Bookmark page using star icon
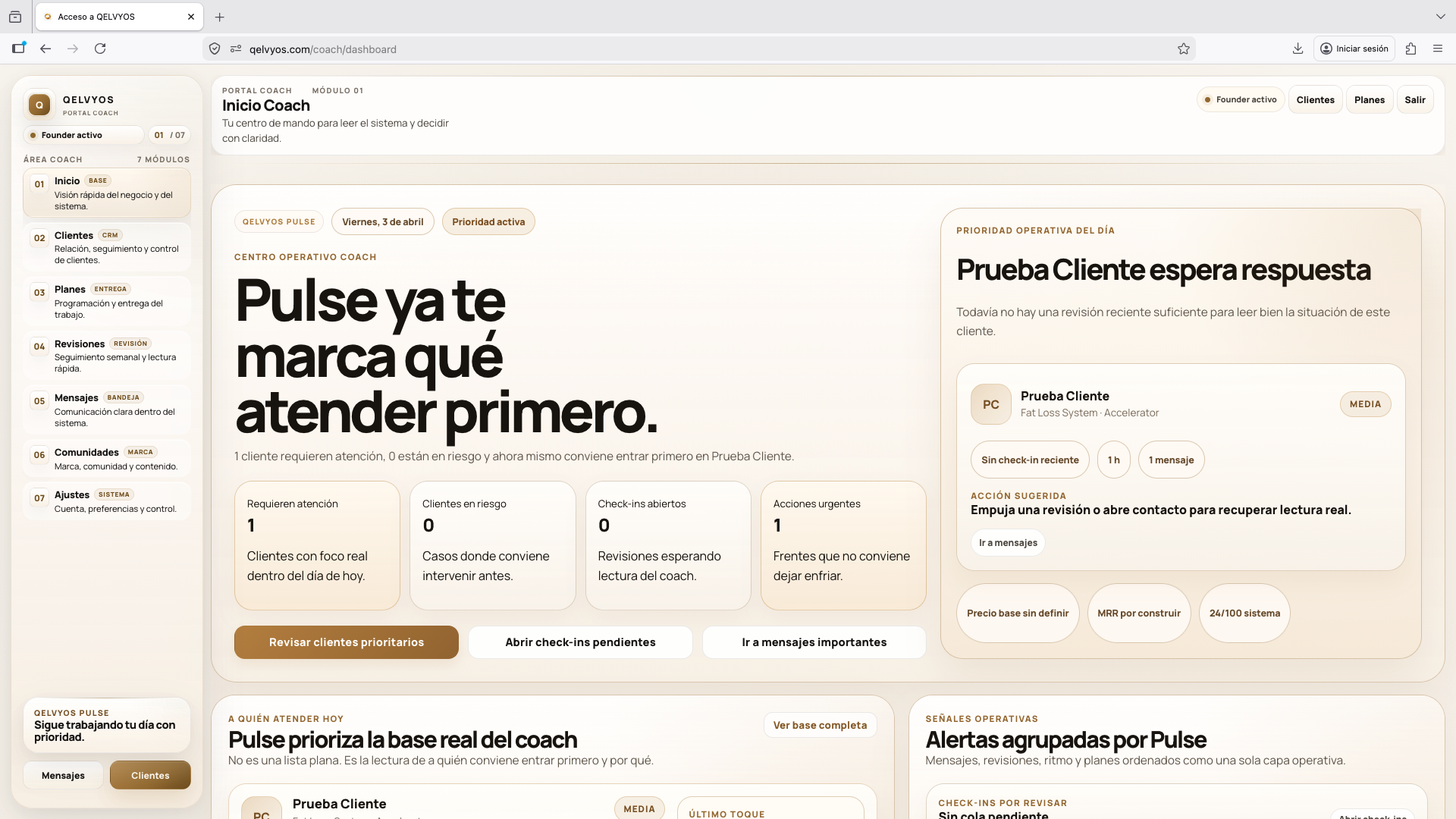Image resolution: width=1456 pixels, height=819 pixels. (1183, 49)
